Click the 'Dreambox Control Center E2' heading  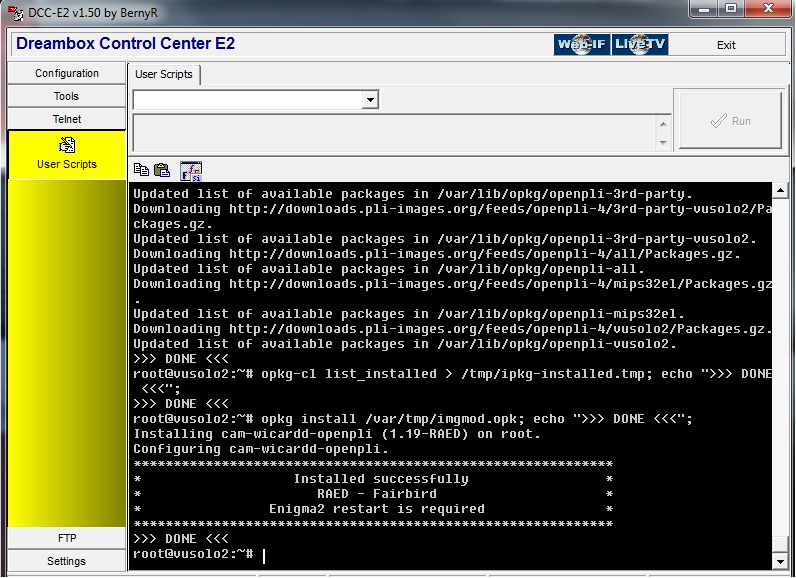tap(125, 44)
